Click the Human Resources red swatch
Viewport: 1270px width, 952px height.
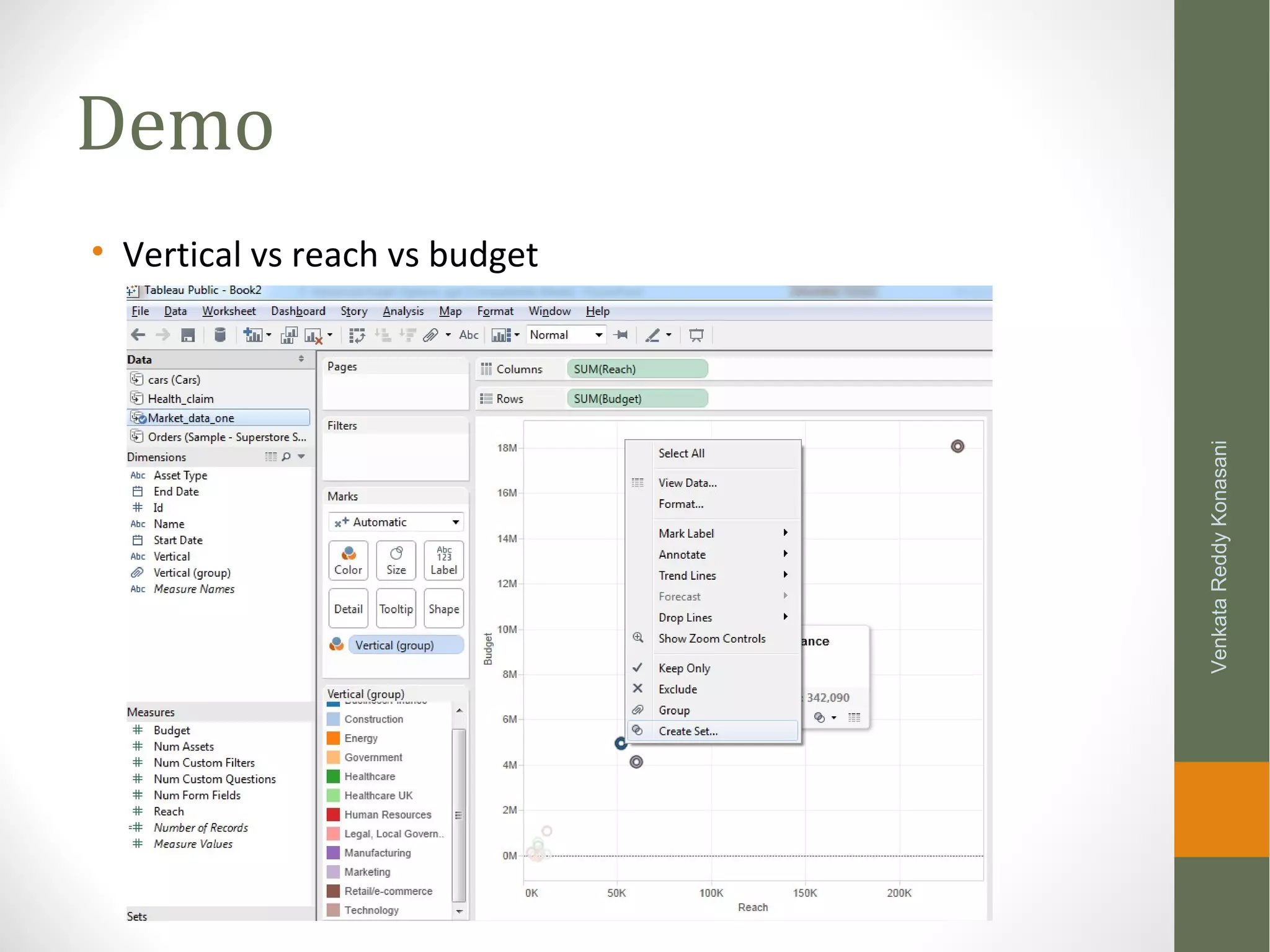pos(333,814)
